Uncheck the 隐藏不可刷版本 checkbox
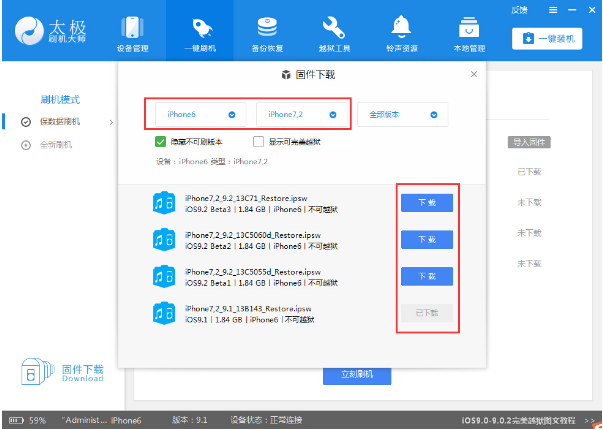This screenshot has height=430, width=603. (160, 142)
